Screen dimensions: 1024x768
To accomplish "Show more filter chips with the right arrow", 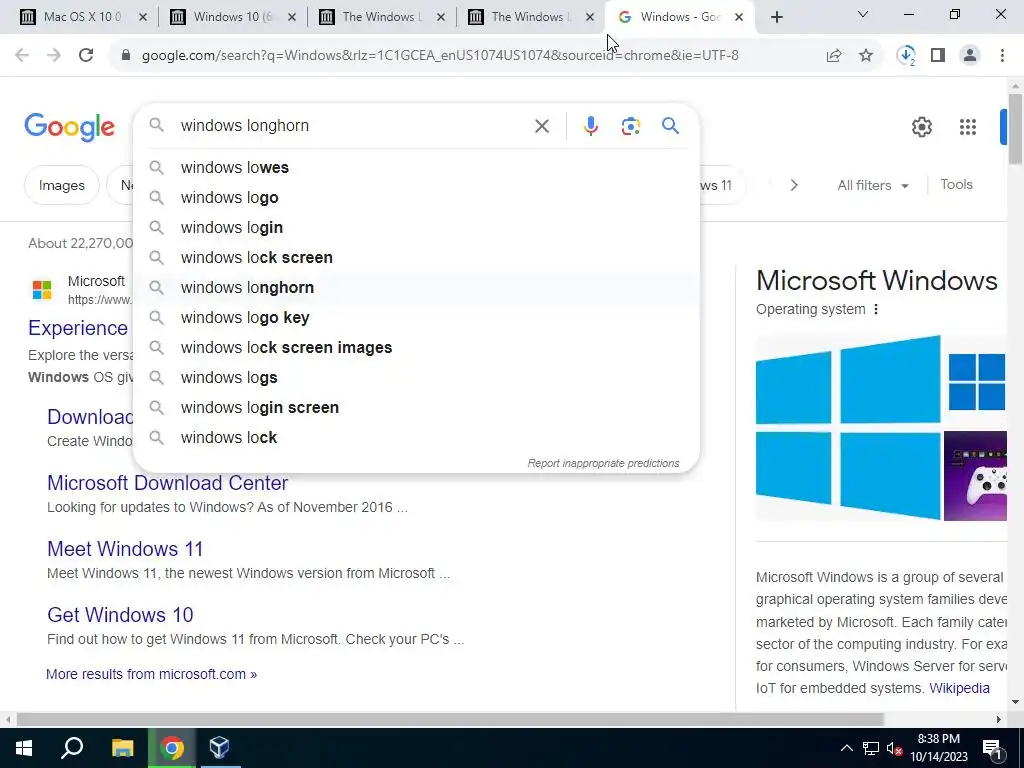I will (x=793, y=185).
